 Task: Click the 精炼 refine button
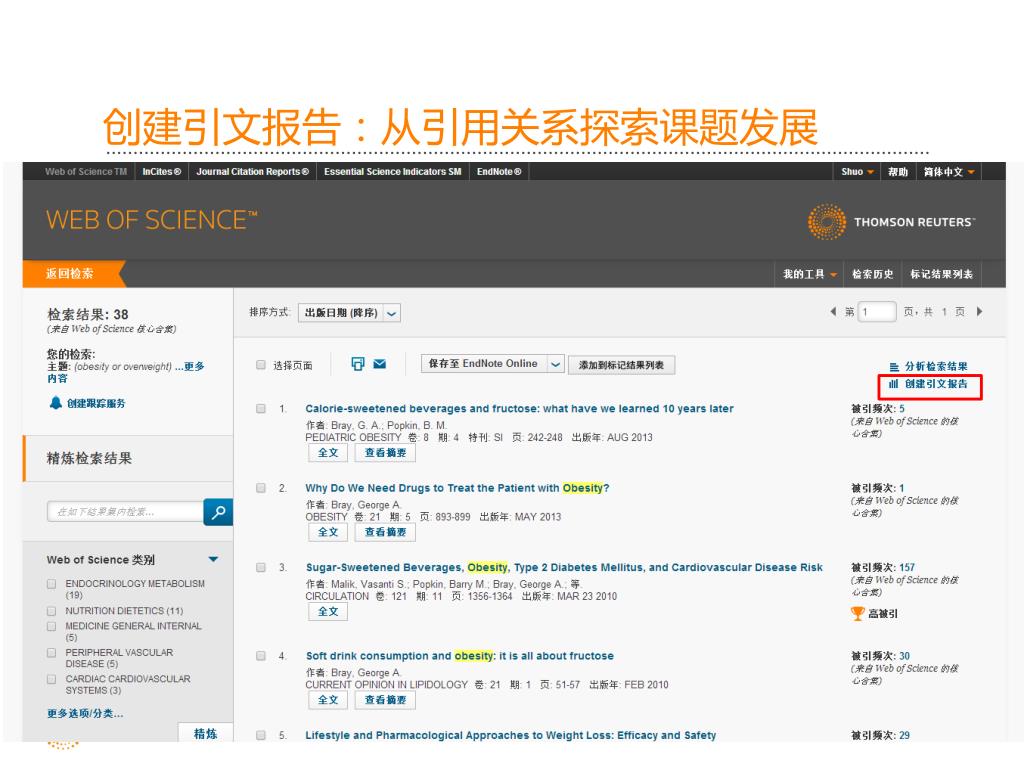205,733
